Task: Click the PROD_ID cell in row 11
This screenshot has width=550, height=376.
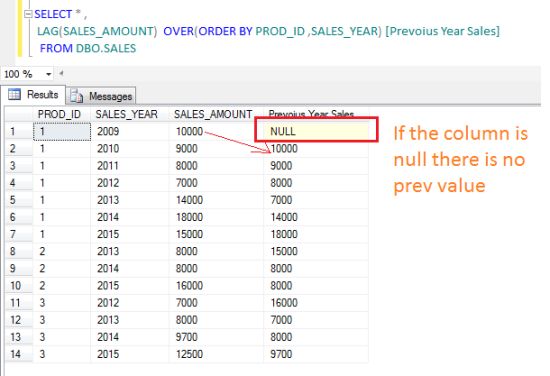Action: click(62, 303)
